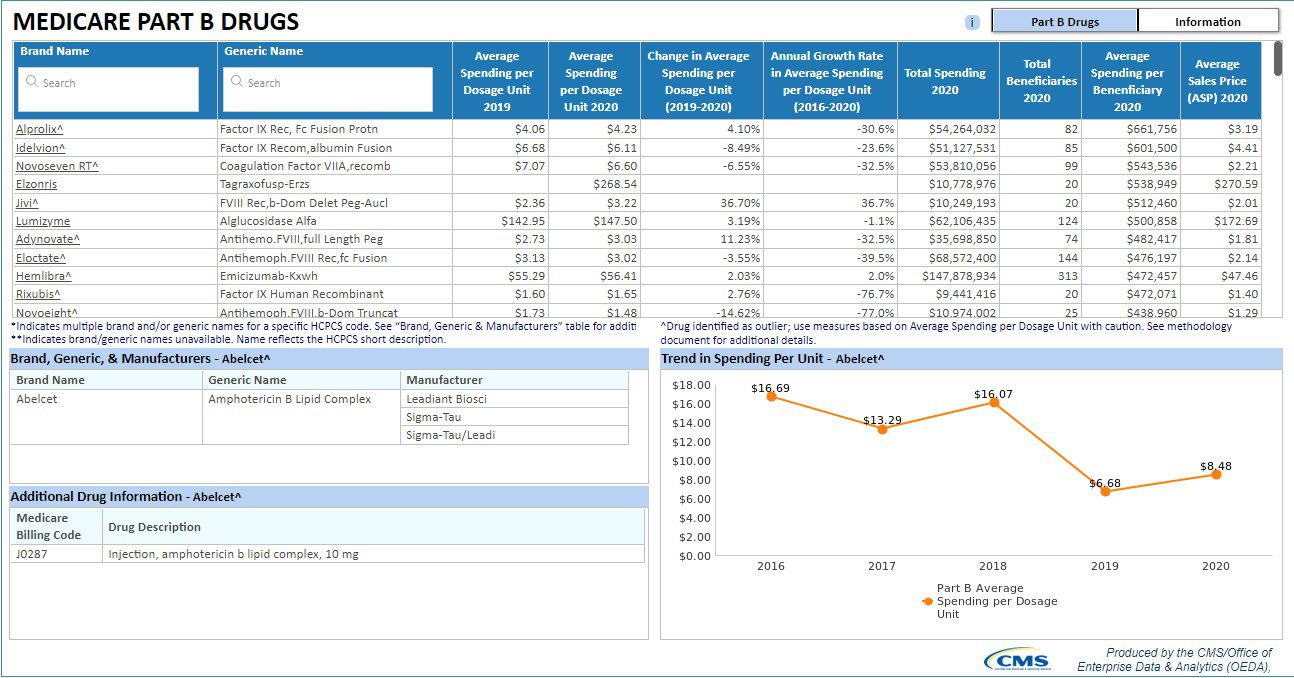Screen dimensions: 1294x678
Task: Select the 2019 data point $6.68
Action: (x=1105, y=491)
